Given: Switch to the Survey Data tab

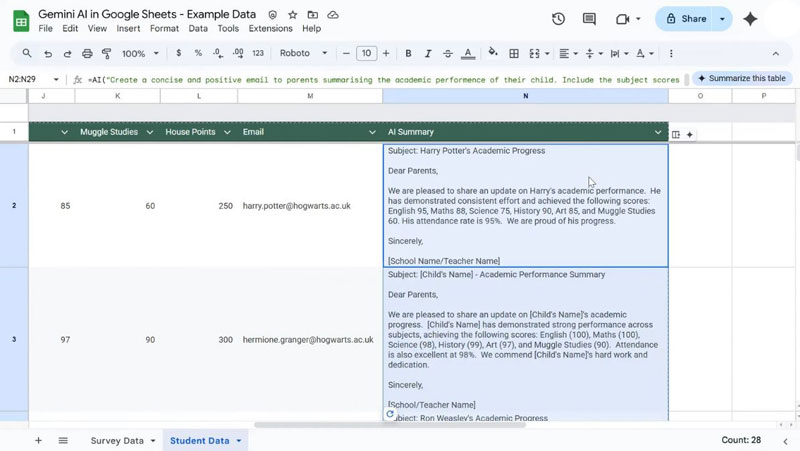Looking at the screenshot, I should (x=117, y=440).
